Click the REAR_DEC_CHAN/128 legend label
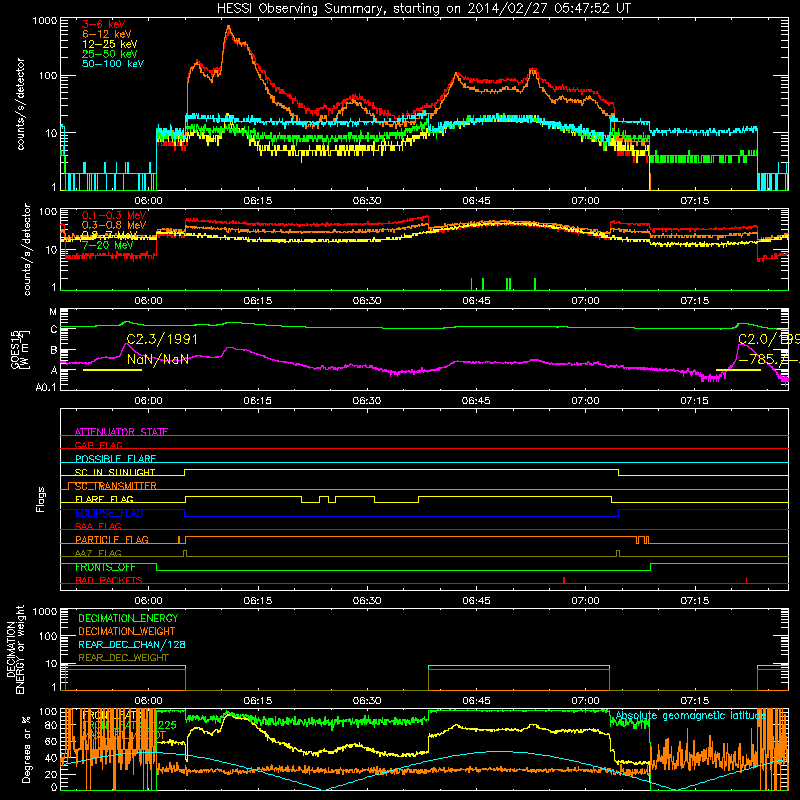This screenshot has height=800, width=800. 132,644
